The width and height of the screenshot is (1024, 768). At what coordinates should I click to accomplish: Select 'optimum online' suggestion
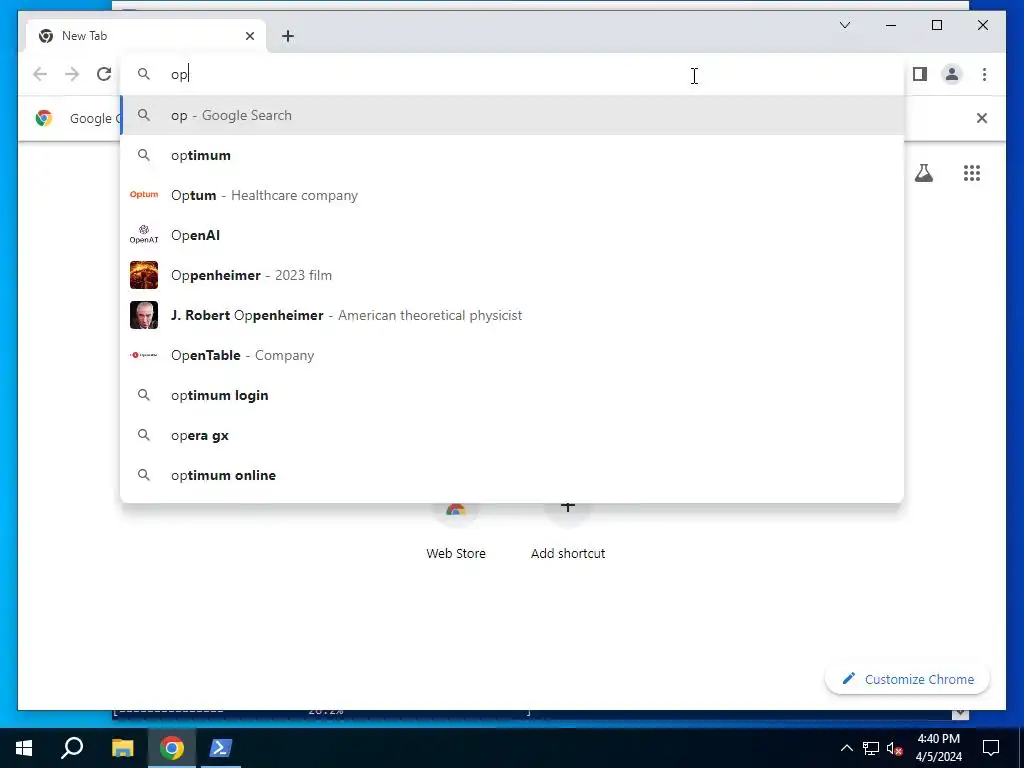[512, 475]
